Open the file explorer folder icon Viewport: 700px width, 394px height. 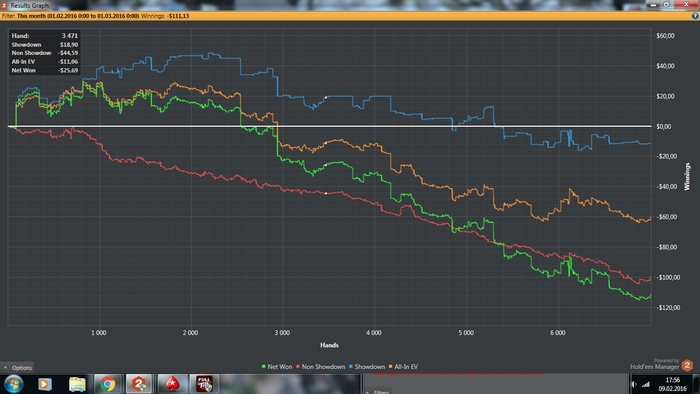(x=77, y=384)
